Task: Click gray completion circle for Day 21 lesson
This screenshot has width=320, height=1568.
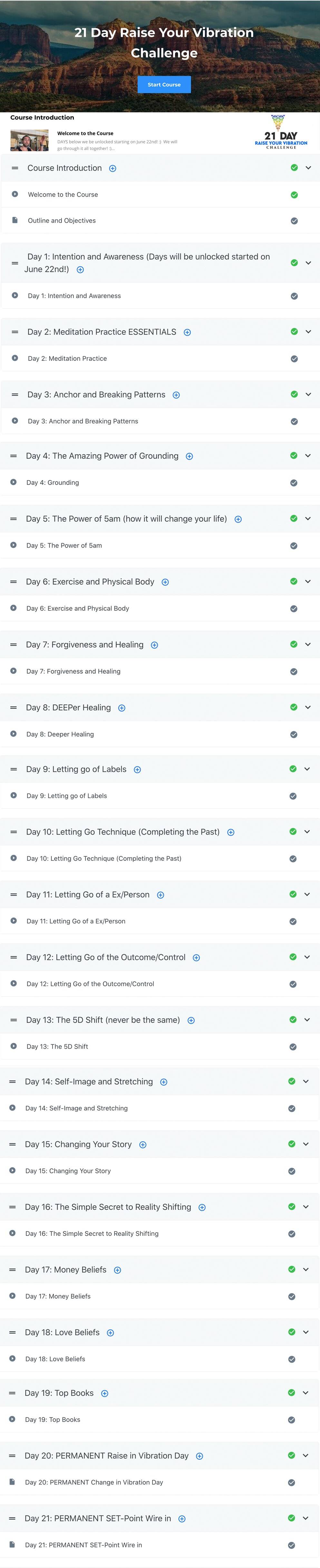Action: point(292,1545)
